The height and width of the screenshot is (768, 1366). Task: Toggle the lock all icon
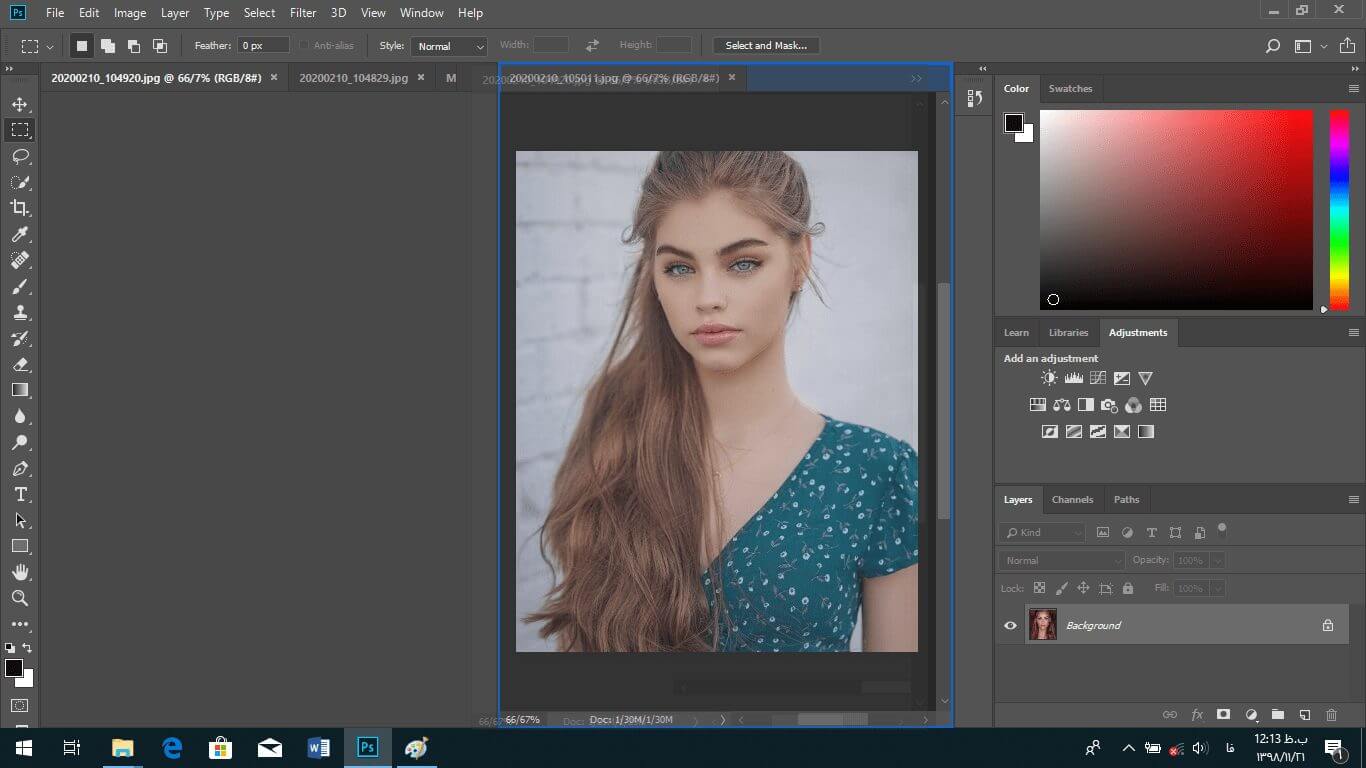pos(1128,588)
